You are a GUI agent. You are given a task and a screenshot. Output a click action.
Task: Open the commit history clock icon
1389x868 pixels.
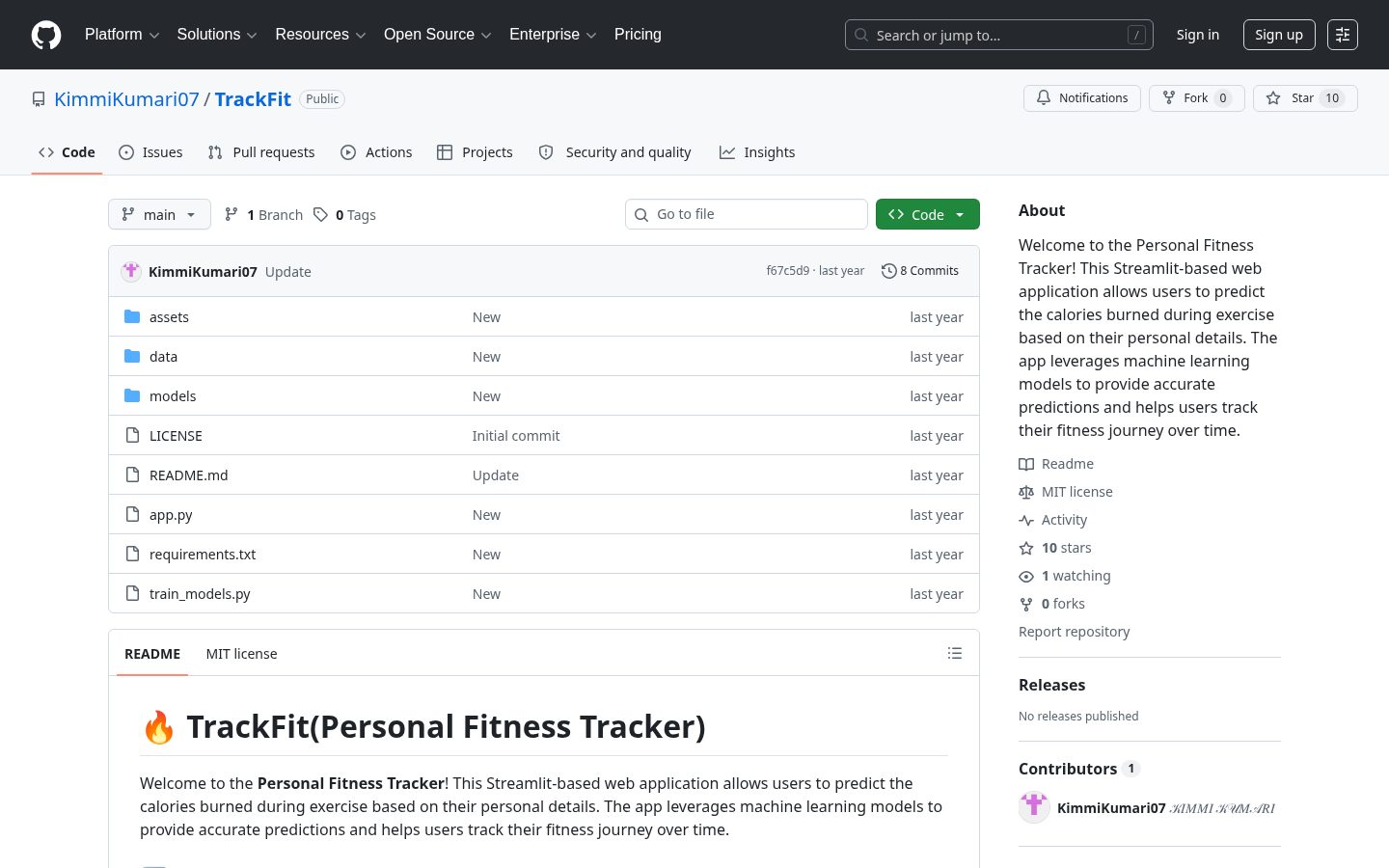coord(889,271)
